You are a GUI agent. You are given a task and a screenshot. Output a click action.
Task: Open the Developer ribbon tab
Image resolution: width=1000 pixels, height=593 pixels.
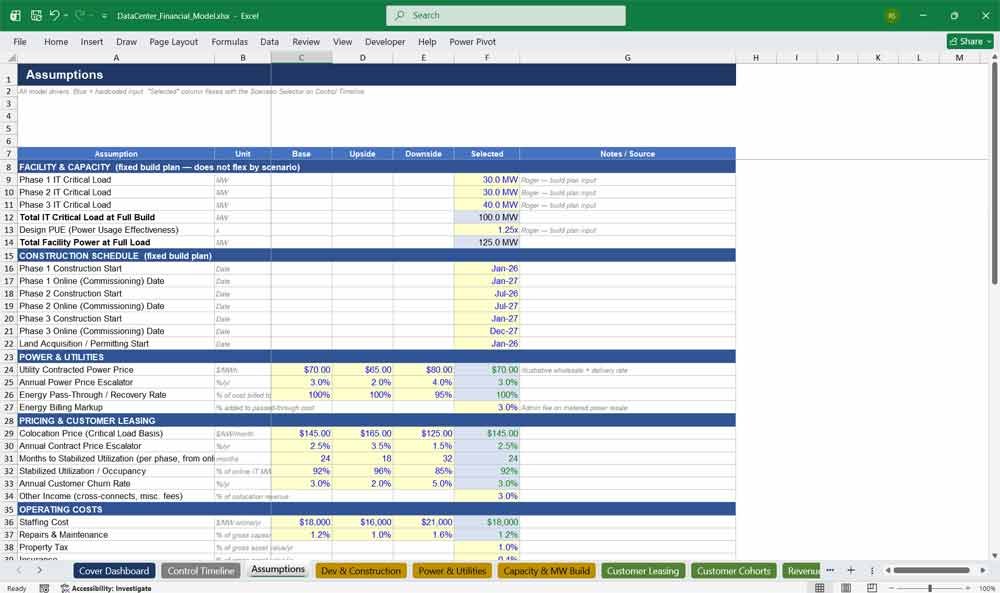pyautogui.click(x=385, y=41)
